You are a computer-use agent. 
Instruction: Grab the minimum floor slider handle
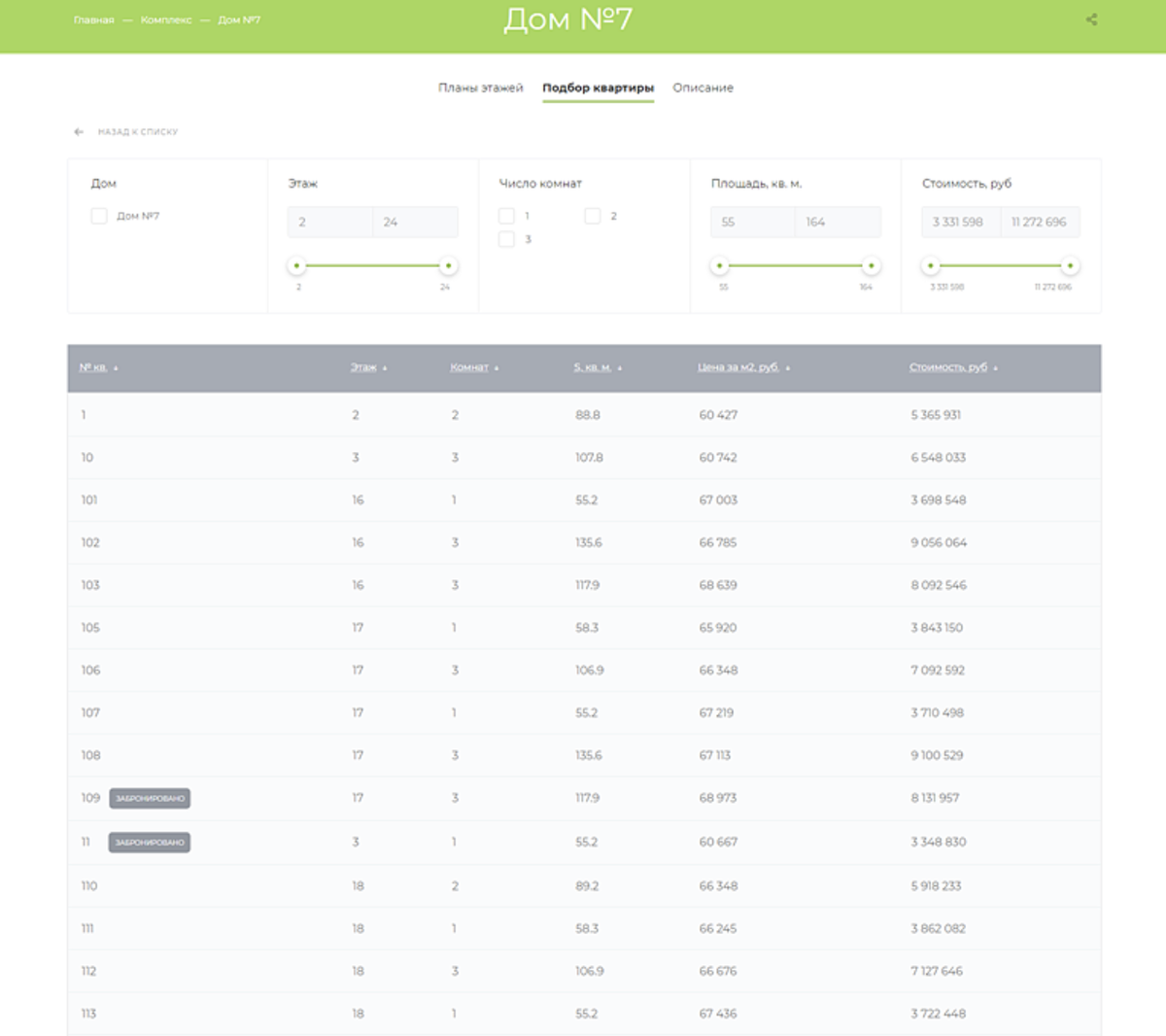297,265
